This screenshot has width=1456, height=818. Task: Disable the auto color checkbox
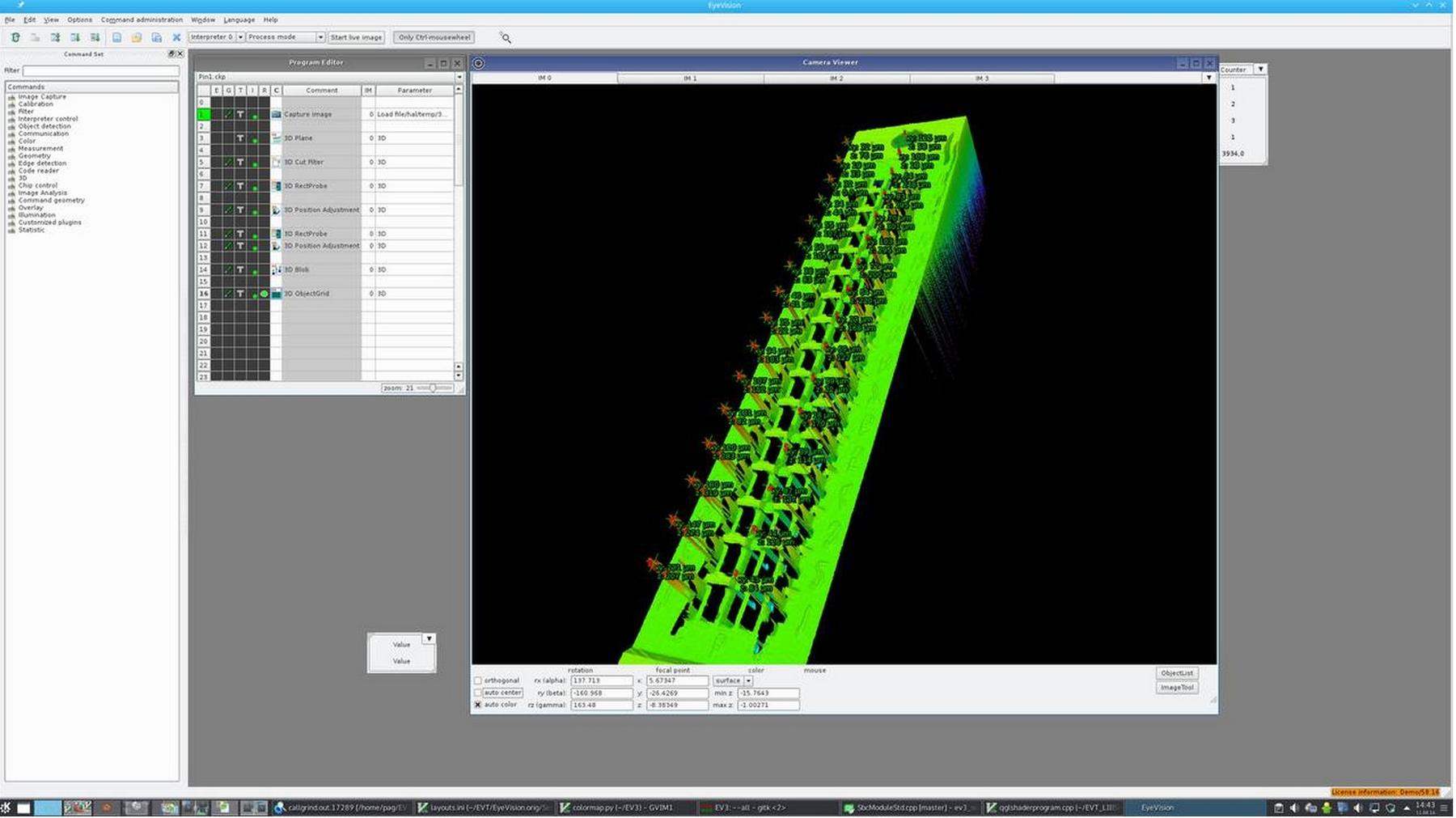(477, 705)
